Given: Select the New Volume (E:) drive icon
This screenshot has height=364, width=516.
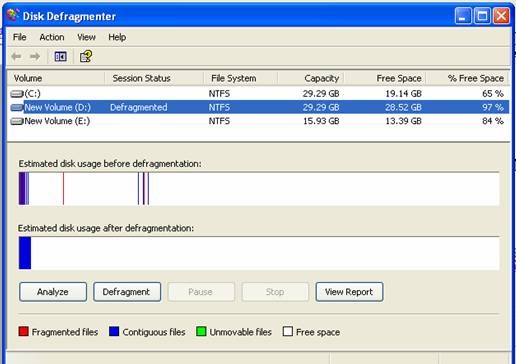Looking at the screenshot, I should (17, 121).
